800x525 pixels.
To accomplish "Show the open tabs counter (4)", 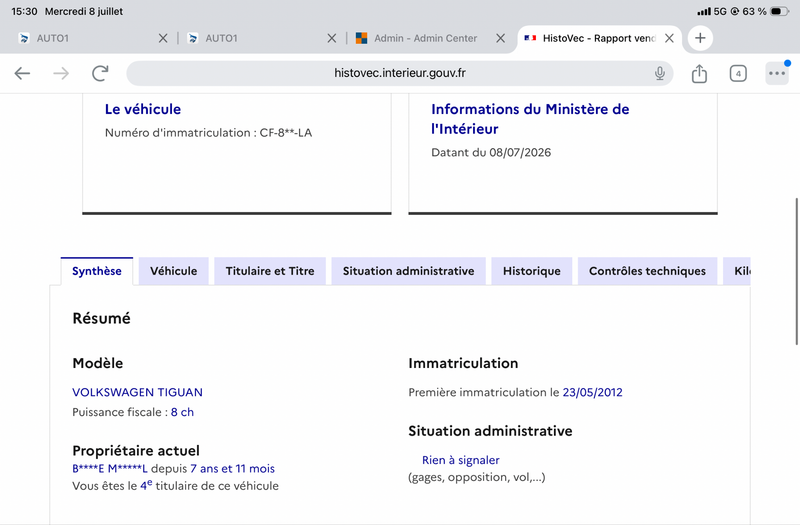I will pos(738,73).
